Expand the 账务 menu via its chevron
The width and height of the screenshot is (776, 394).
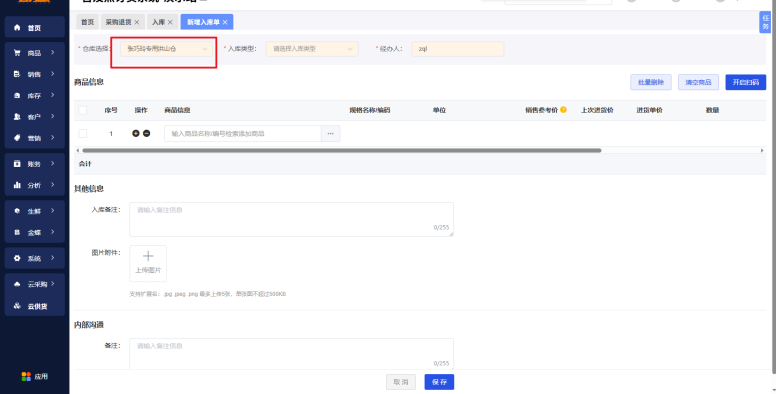click(x=52, y=163)
